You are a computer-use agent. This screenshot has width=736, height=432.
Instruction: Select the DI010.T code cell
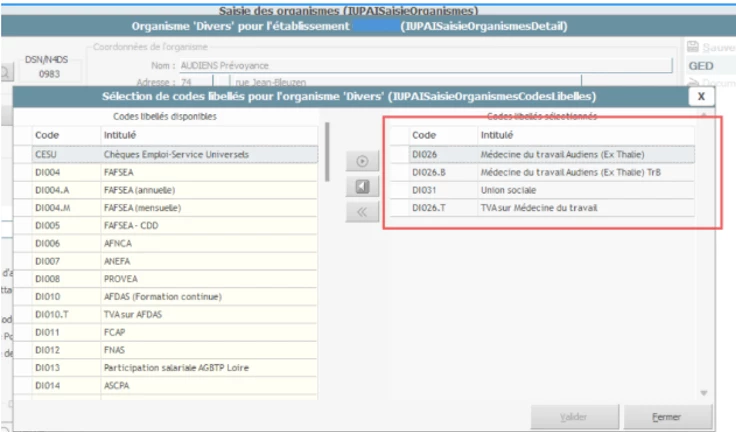[66, 315]
